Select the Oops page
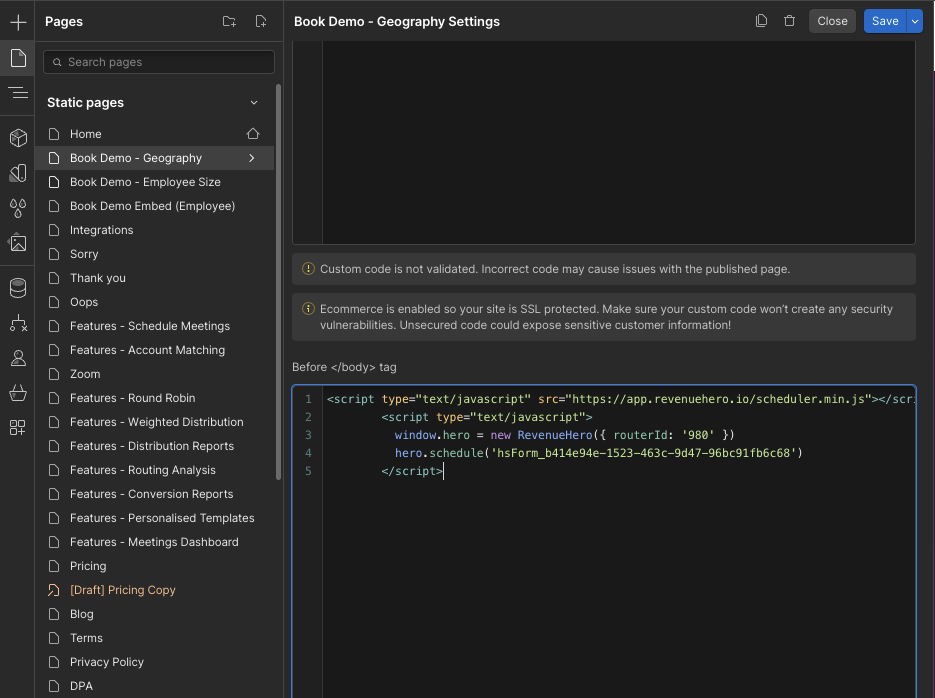The width and height of the screenshot is (935, 698). [154, 302]
